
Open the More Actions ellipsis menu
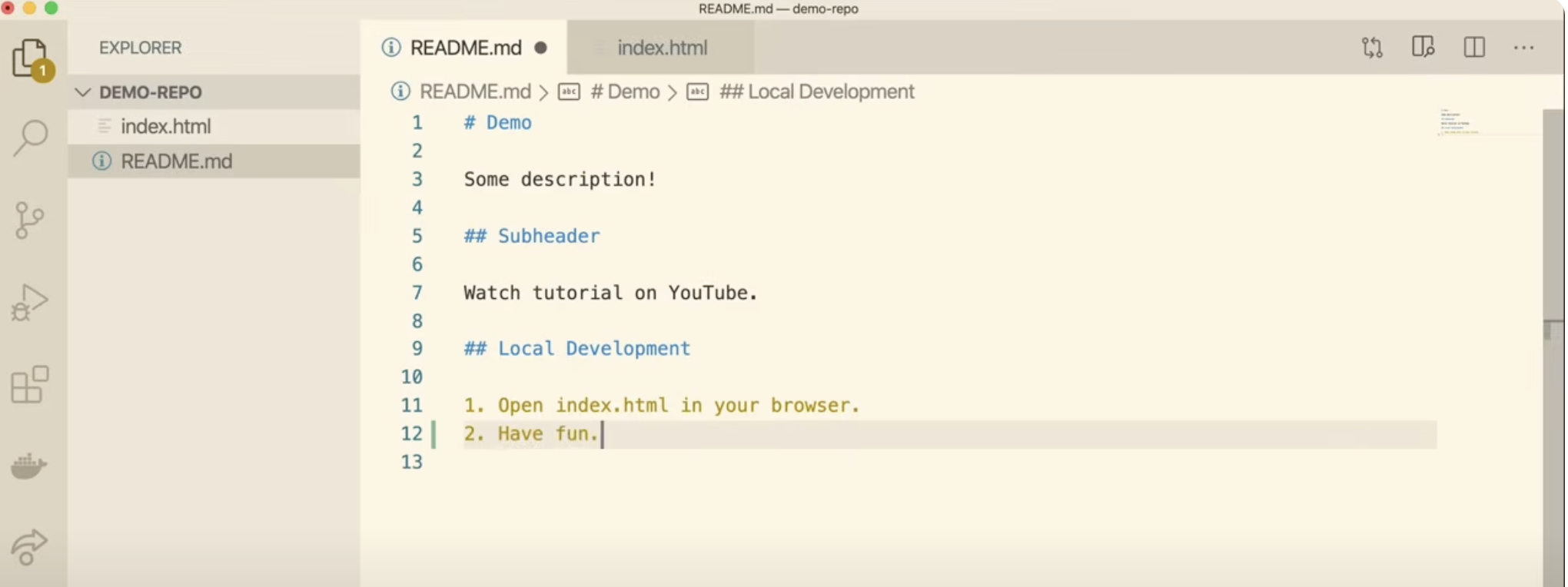1523,48
